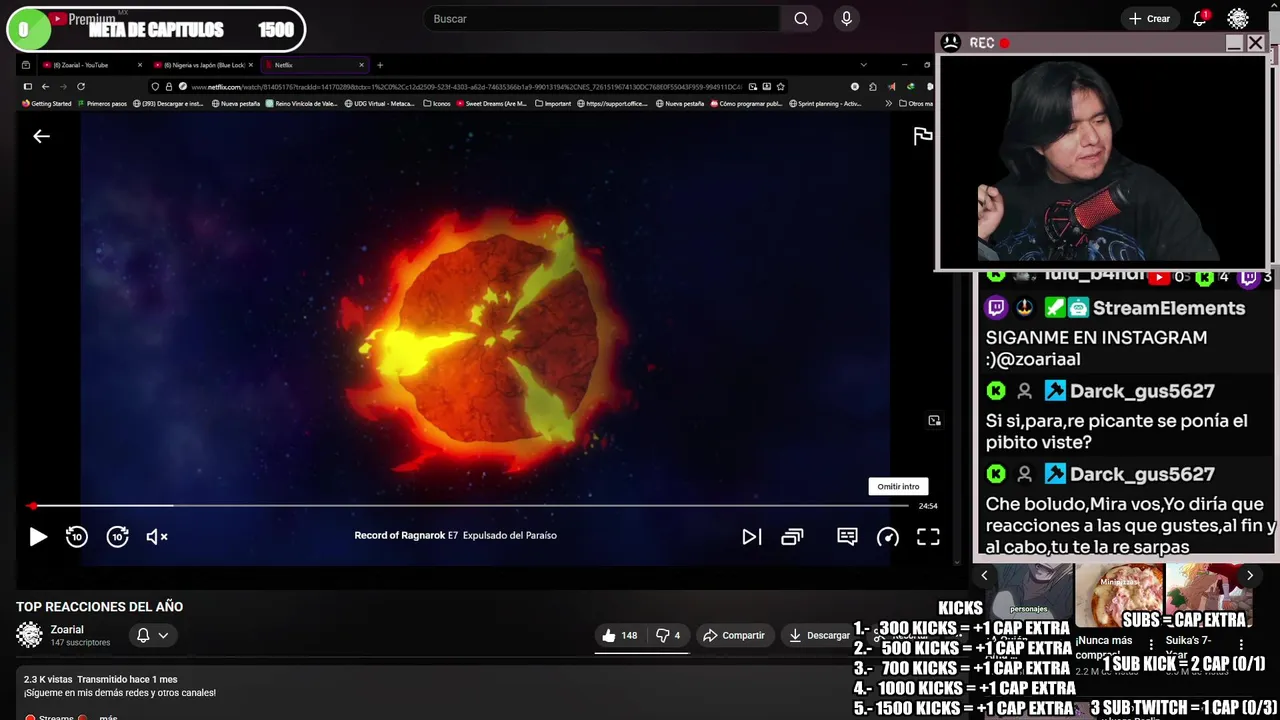
Task: Show next suggestion chips arrow
Action: tap(1249, 575)
